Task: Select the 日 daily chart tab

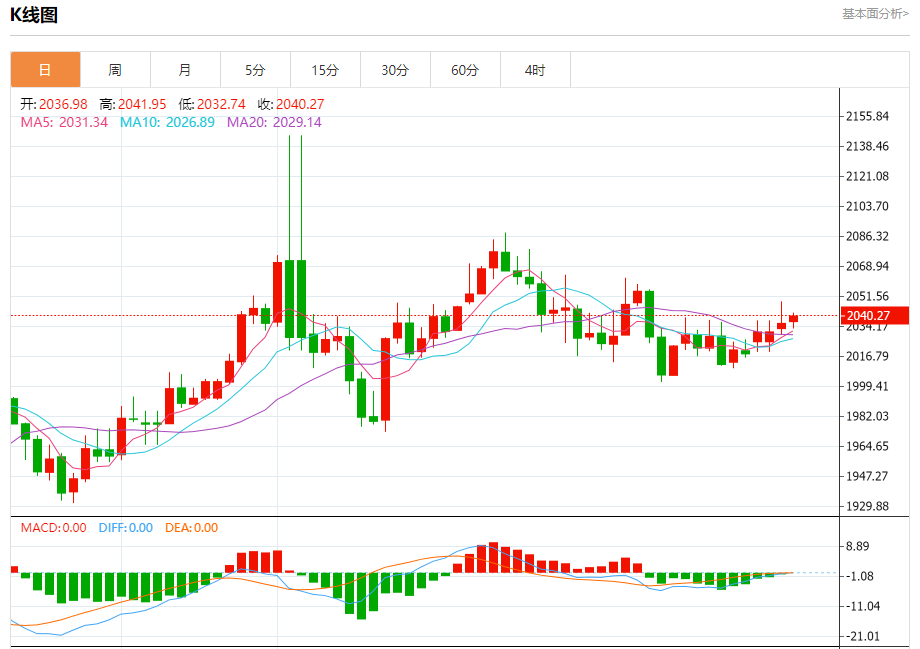Action: (x=45, y=70)
